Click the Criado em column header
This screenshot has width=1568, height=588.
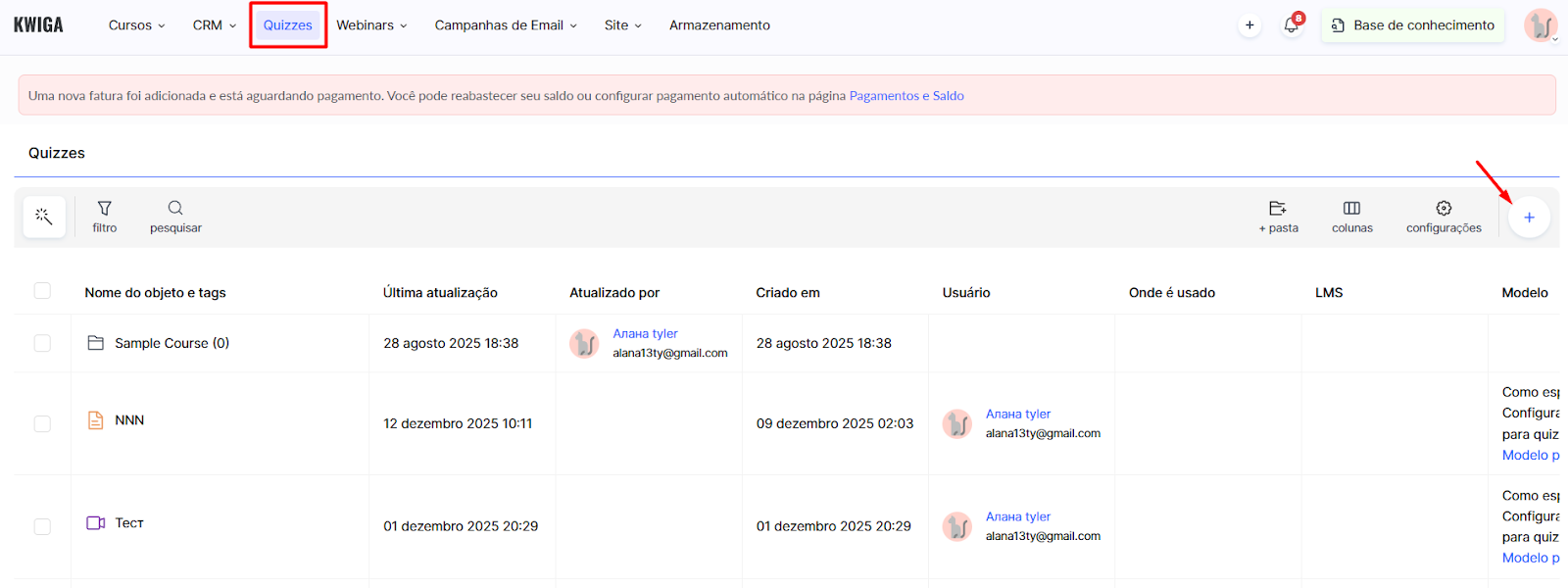(788, 293)
